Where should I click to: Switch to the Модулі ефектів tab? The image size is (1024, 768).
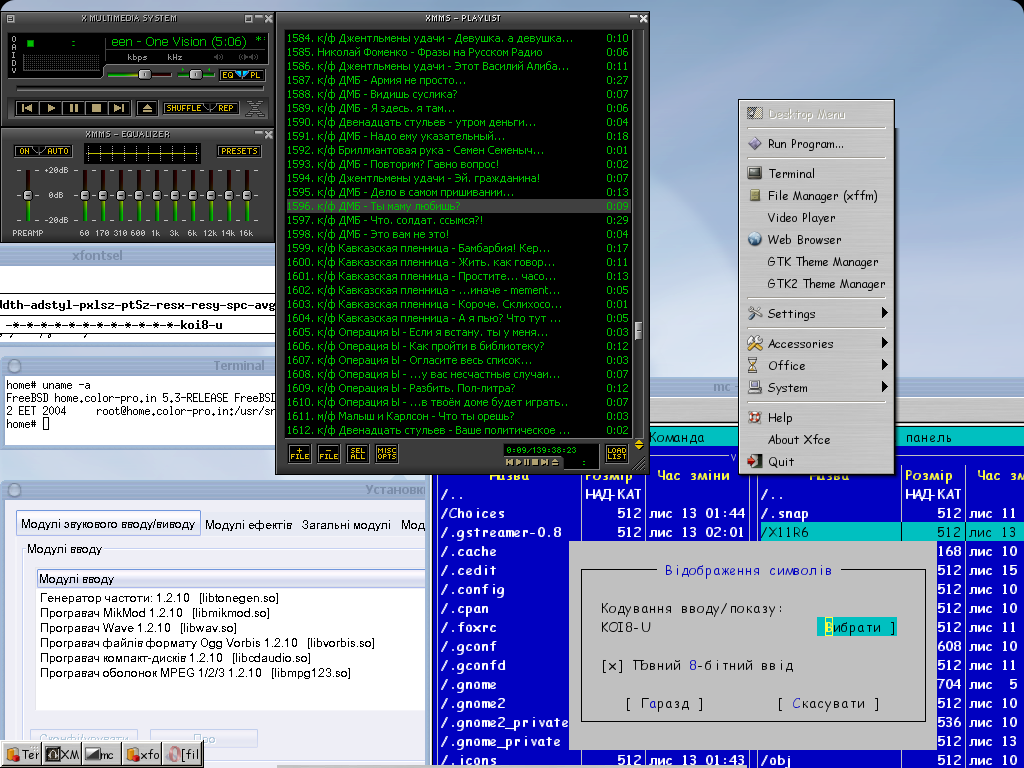[x=248, y=524]
